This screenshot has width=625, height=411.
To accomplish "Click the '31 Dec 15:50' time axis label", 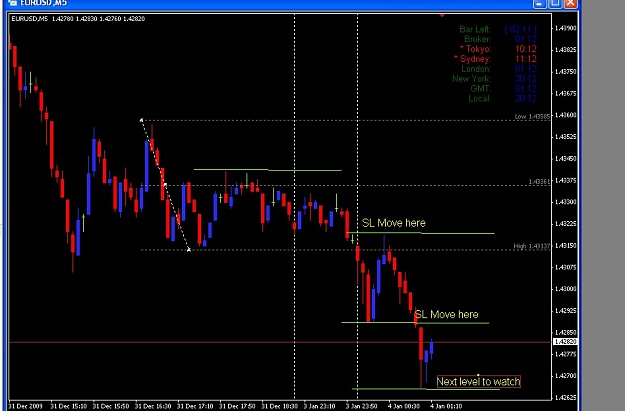I will pyautogui.click(x=111, y=406).
